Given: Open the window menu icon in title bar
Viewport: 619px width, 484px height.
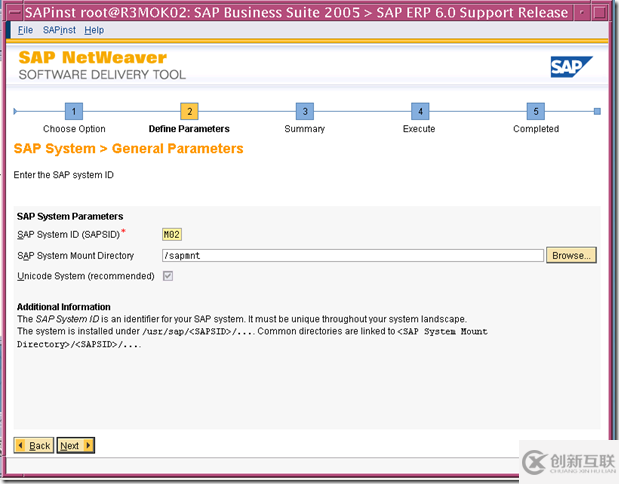Looking at the screenshot, I should tap(15, 13).
